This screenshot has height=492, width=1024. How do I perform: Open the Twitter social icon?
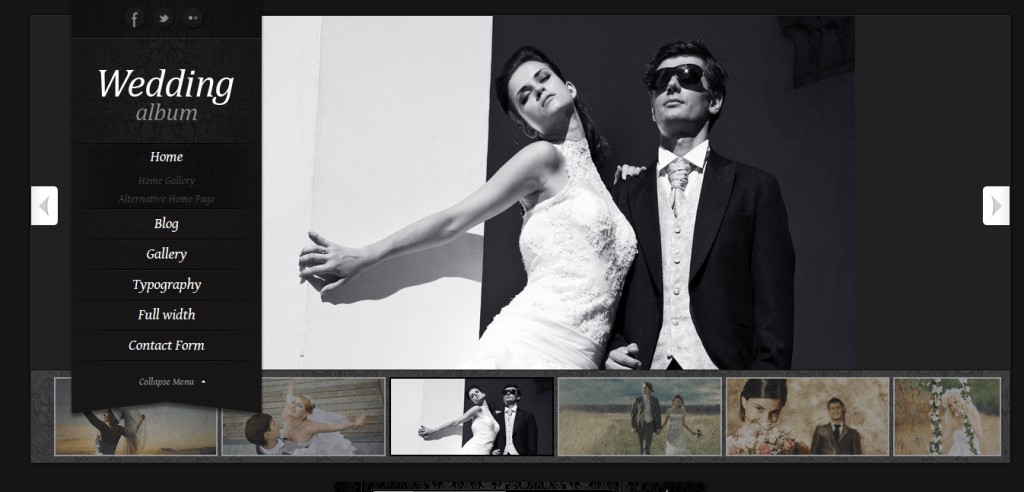[164, 19]
